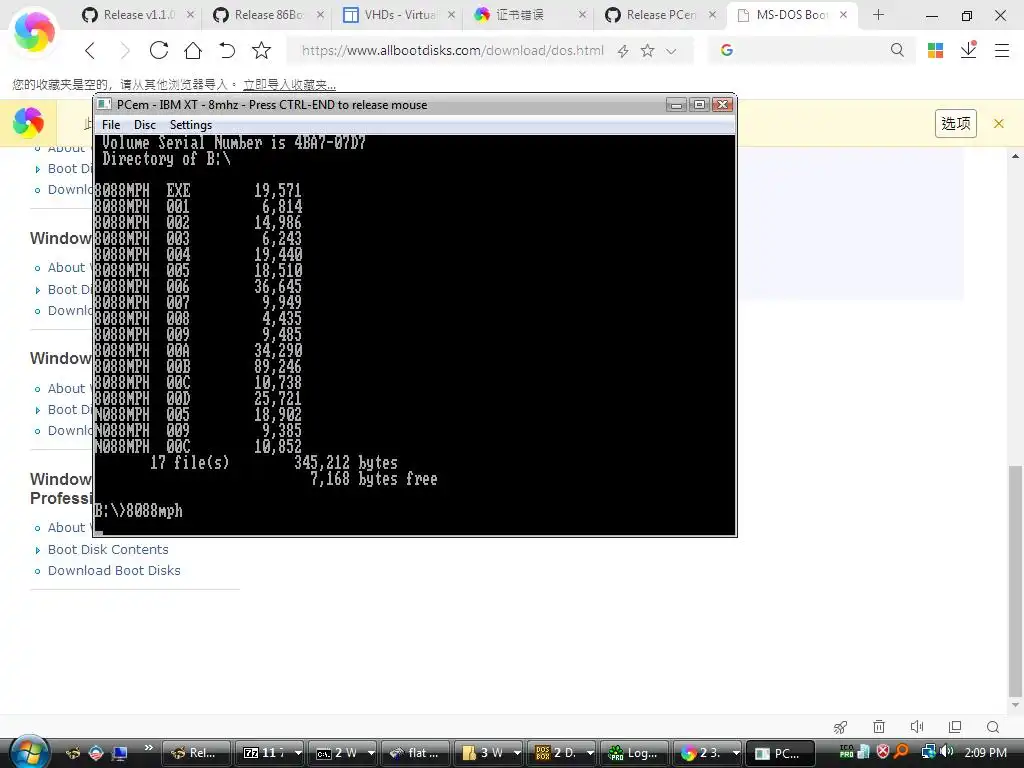Click the Google icon in search box
The width and height of the screenshot is (1024, 768).
(x=727, y=50)
